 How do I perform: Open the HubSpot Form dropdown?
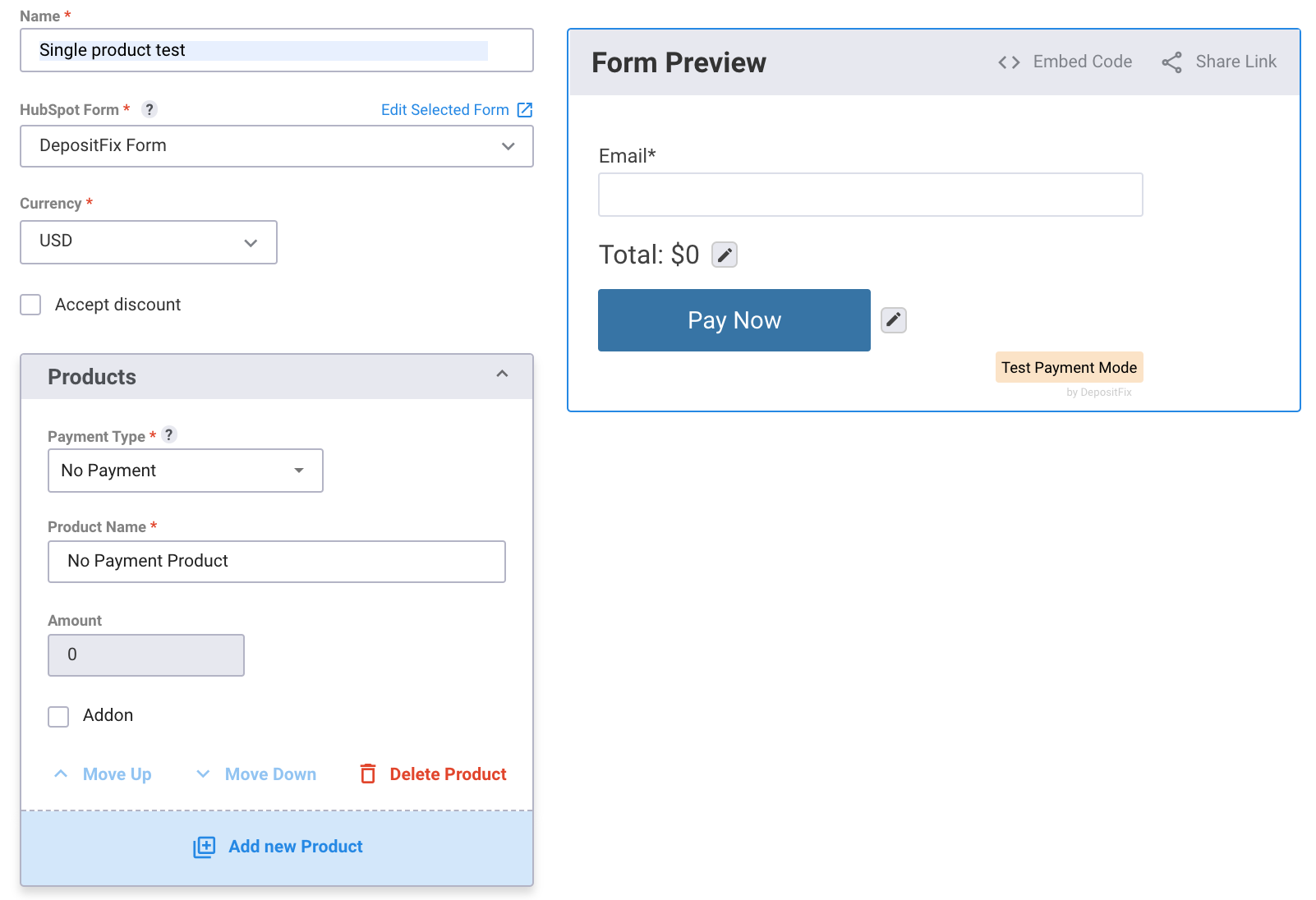coord(277,146)
